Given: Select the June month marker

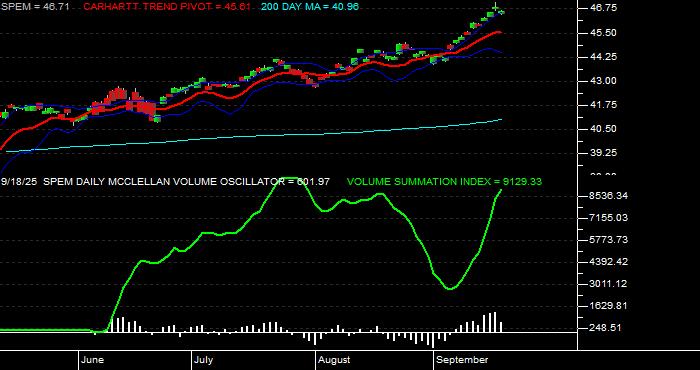Looking at the screenshot, I should (x=93, y=360).
